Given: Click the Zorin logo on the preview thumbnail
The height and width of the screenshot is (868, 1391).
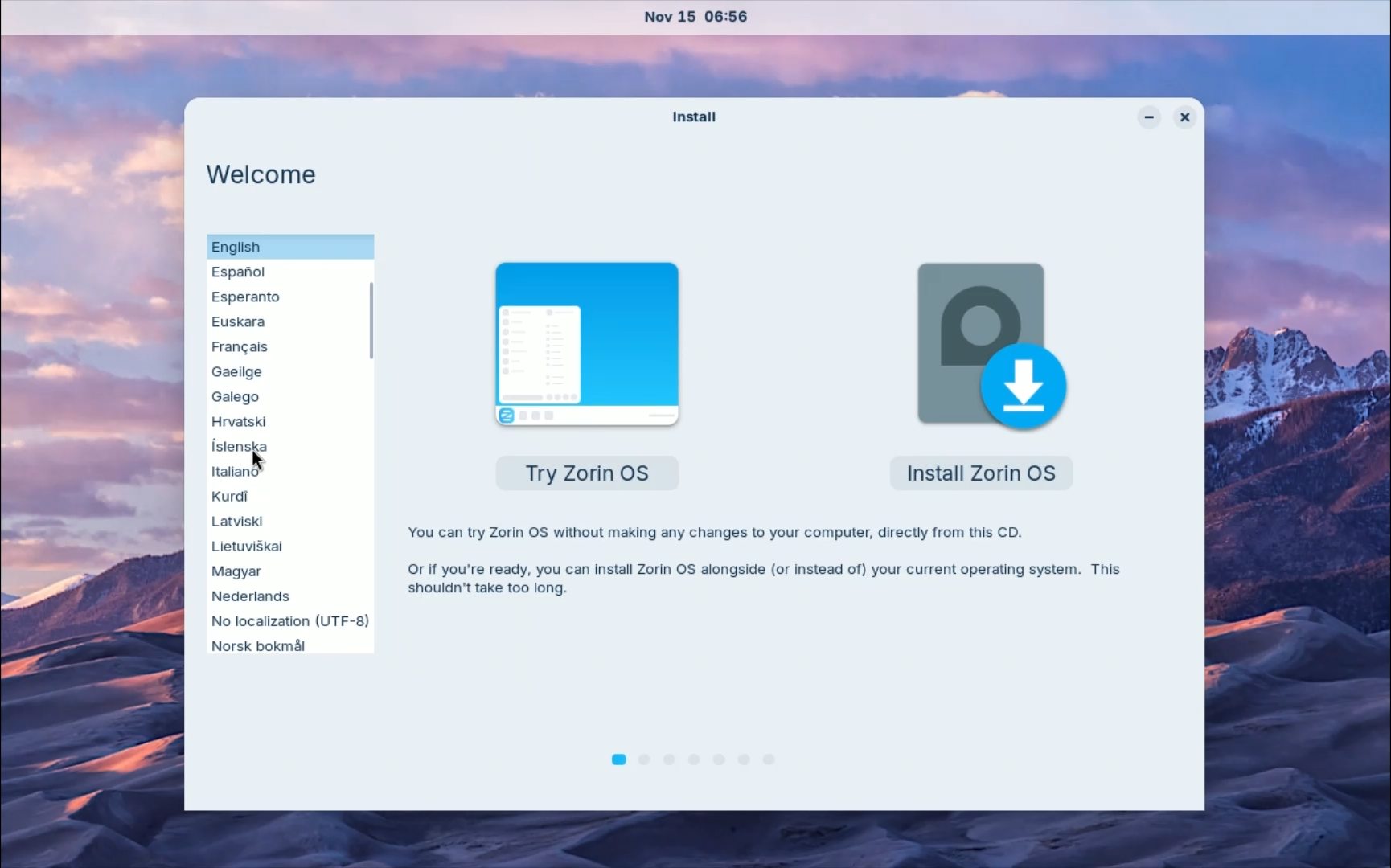Looking at the screenshot, I should tap(507, 416).
